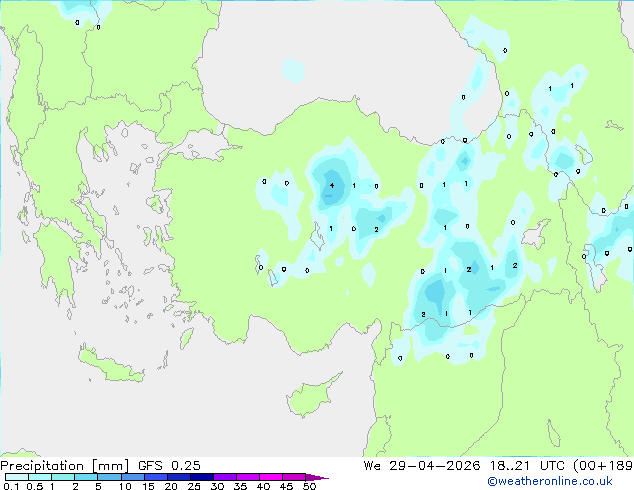Click the 4 mm precipitation value on map

(332, 186)
